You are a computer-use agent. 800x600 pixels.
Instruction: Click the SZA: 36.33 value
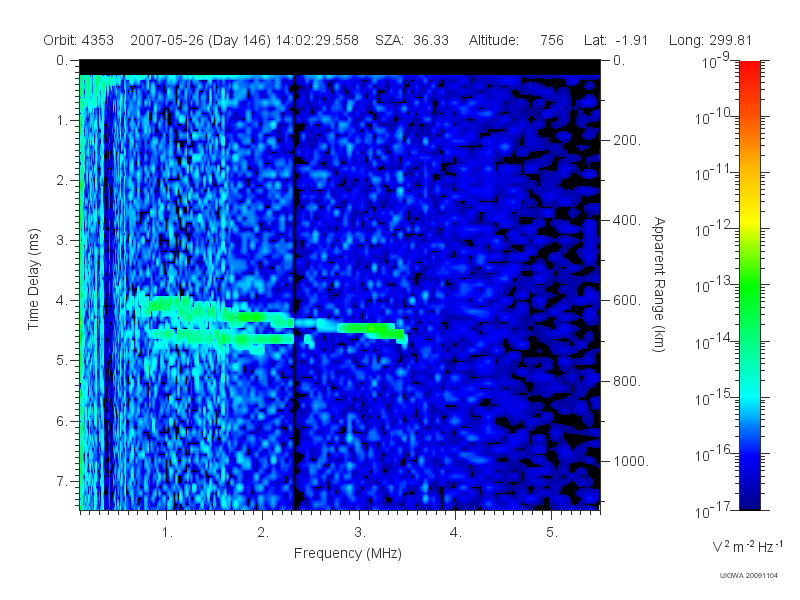tap(412, 40)
